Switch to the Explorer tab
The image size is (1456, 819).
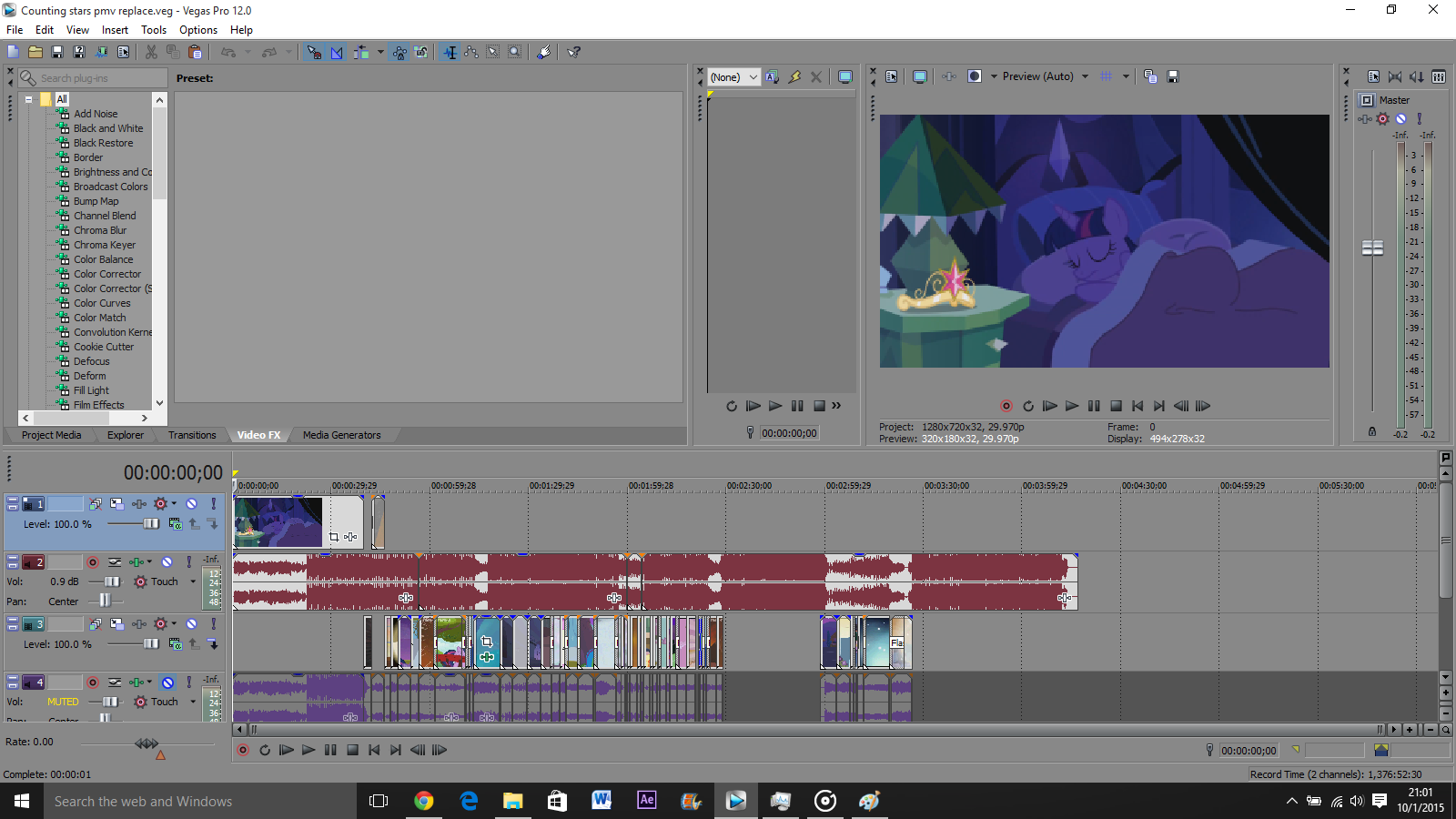coord(126,435)
